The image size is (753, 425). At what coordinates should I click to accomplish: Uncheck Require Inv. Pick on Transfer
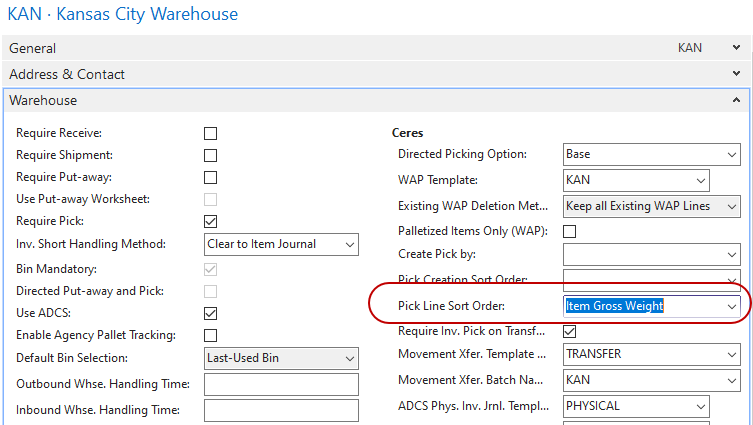tap(570, 331)
